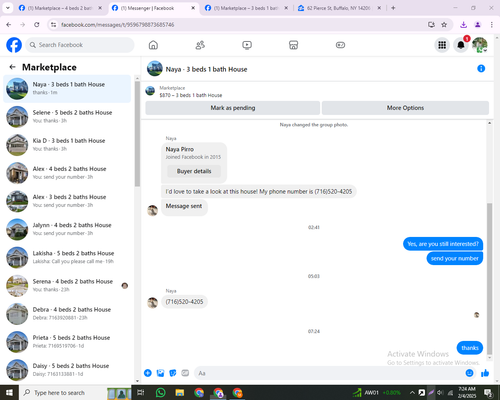Click Mark as pending button

coord(233,108)
